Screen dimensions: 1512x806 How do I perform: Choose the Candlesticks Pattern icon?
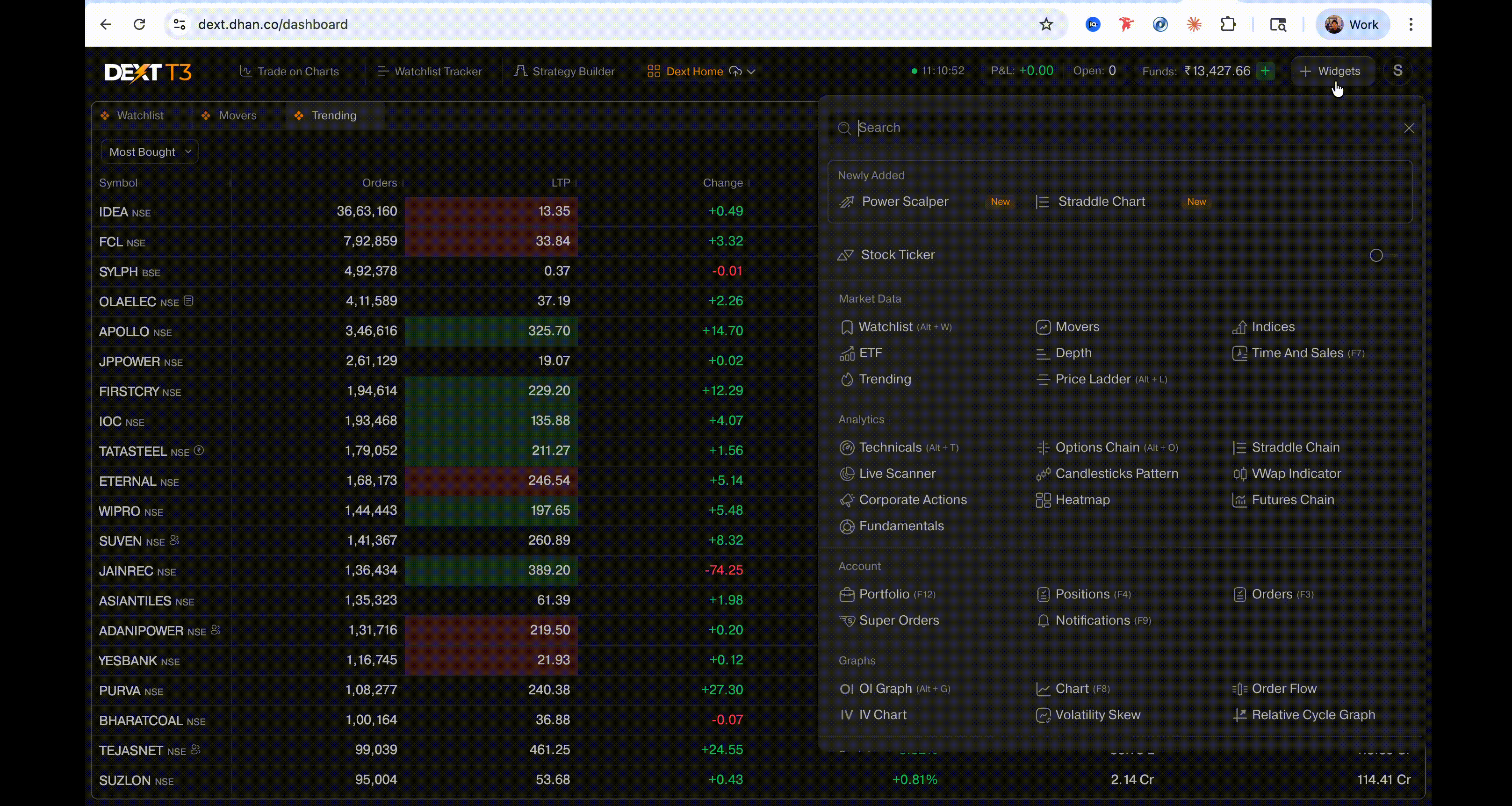(1043, 474)
